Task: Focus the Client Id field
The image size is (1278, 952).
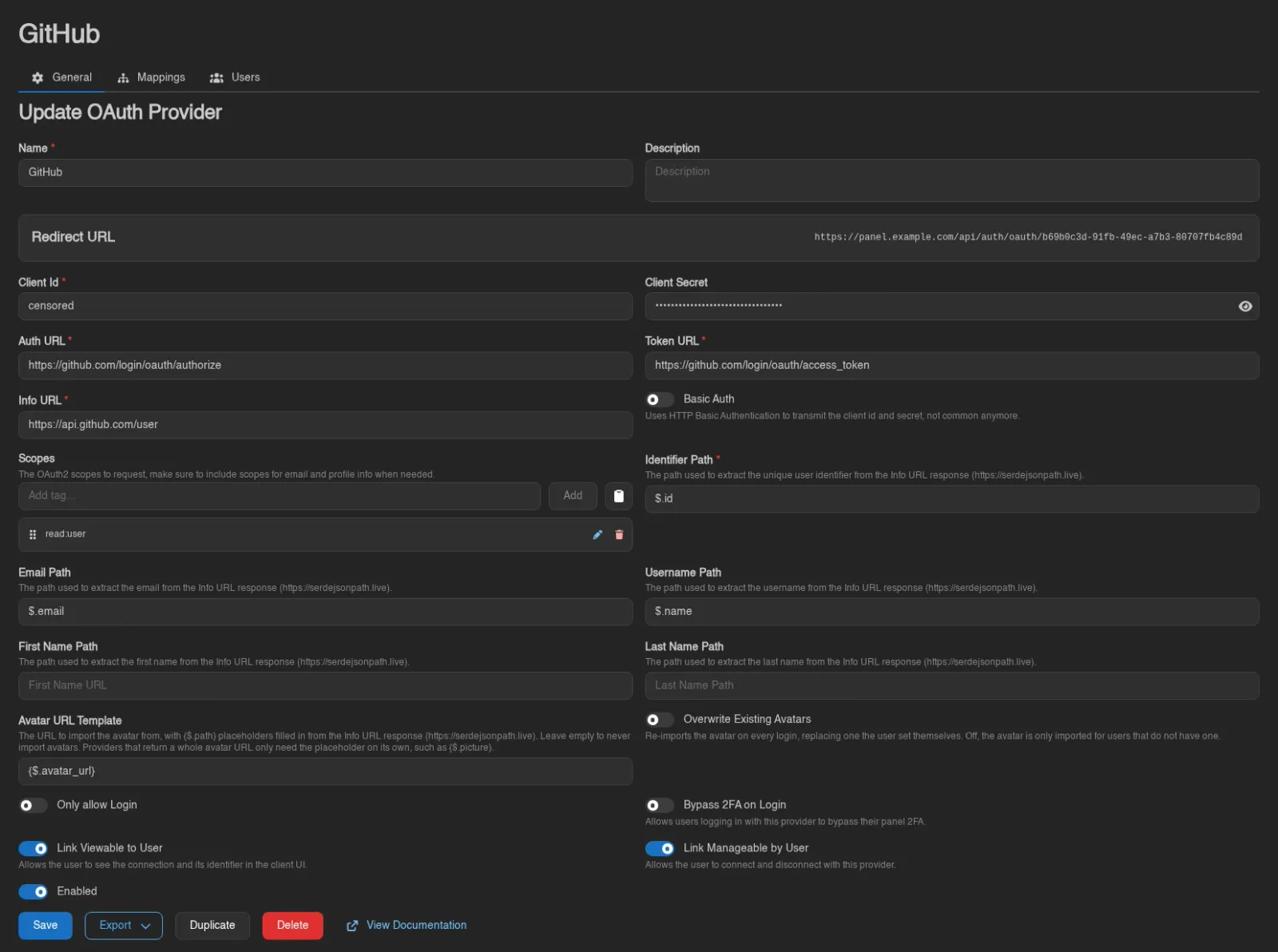Action: coord(325,306)
